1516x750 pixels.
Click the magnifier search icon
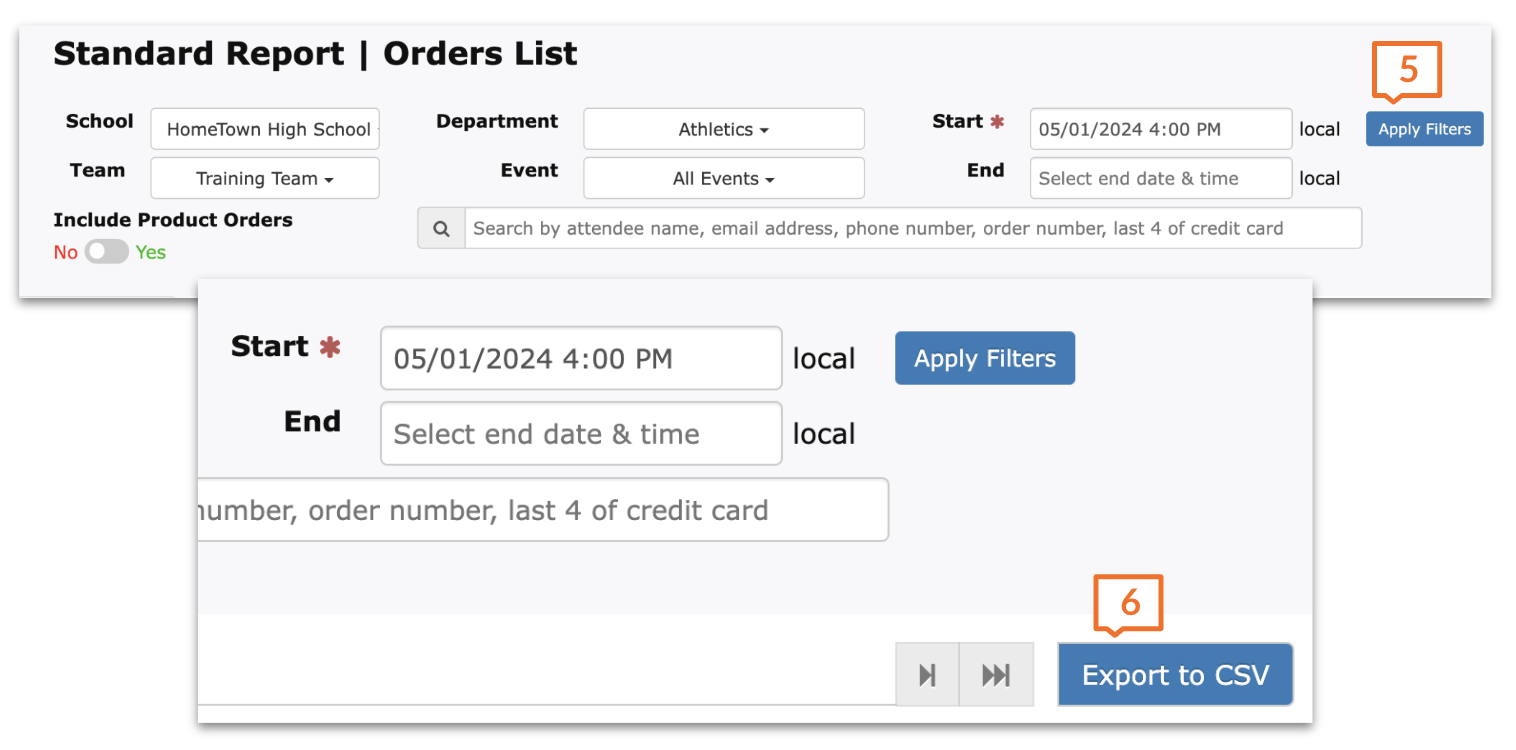(x=441, y=228)
